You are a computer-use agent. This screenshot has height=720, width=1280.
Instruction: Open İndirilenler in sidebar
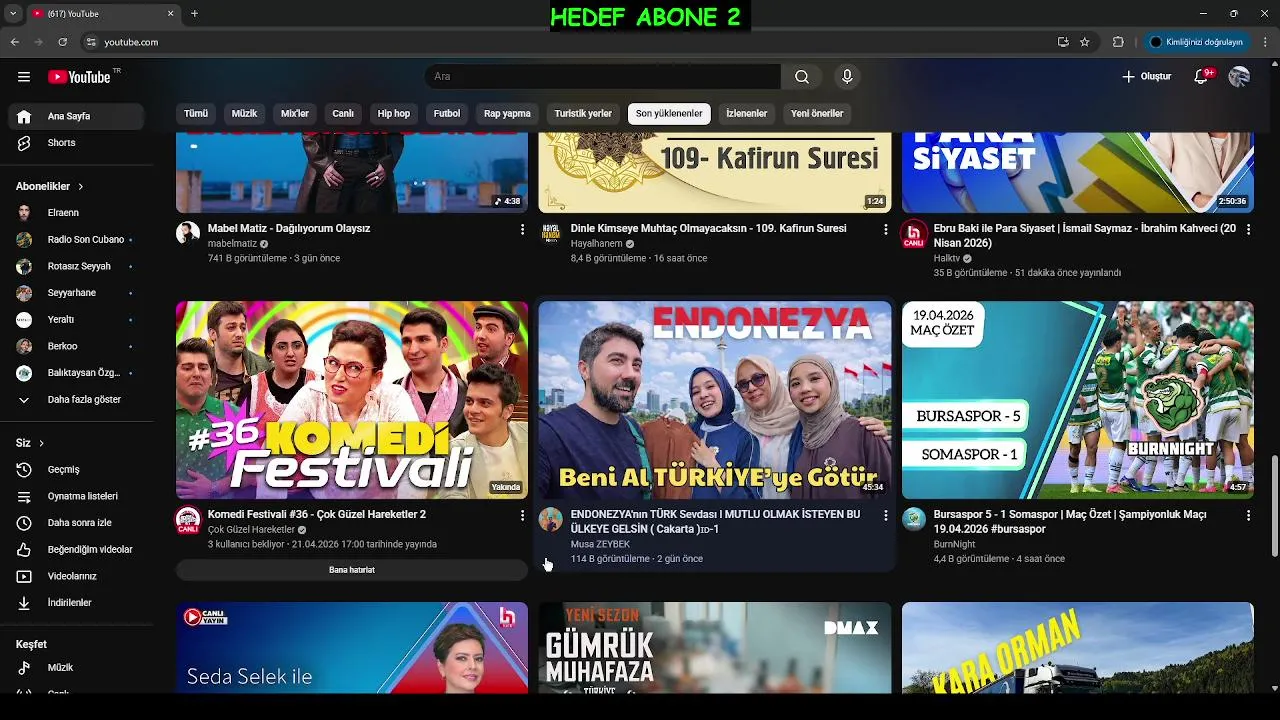coord(76,603)
